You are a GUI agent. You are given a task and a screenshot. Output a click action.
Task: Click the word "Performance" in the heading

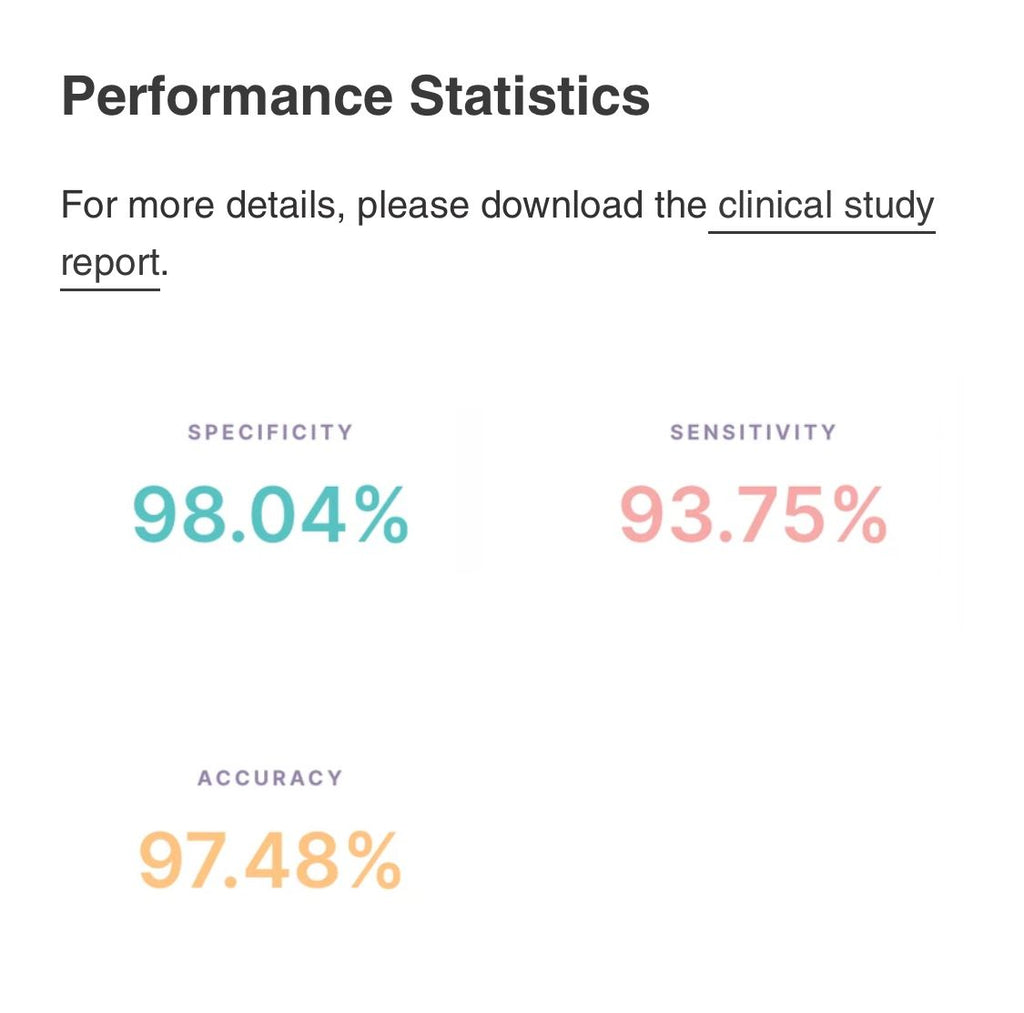tap(227, 96)
